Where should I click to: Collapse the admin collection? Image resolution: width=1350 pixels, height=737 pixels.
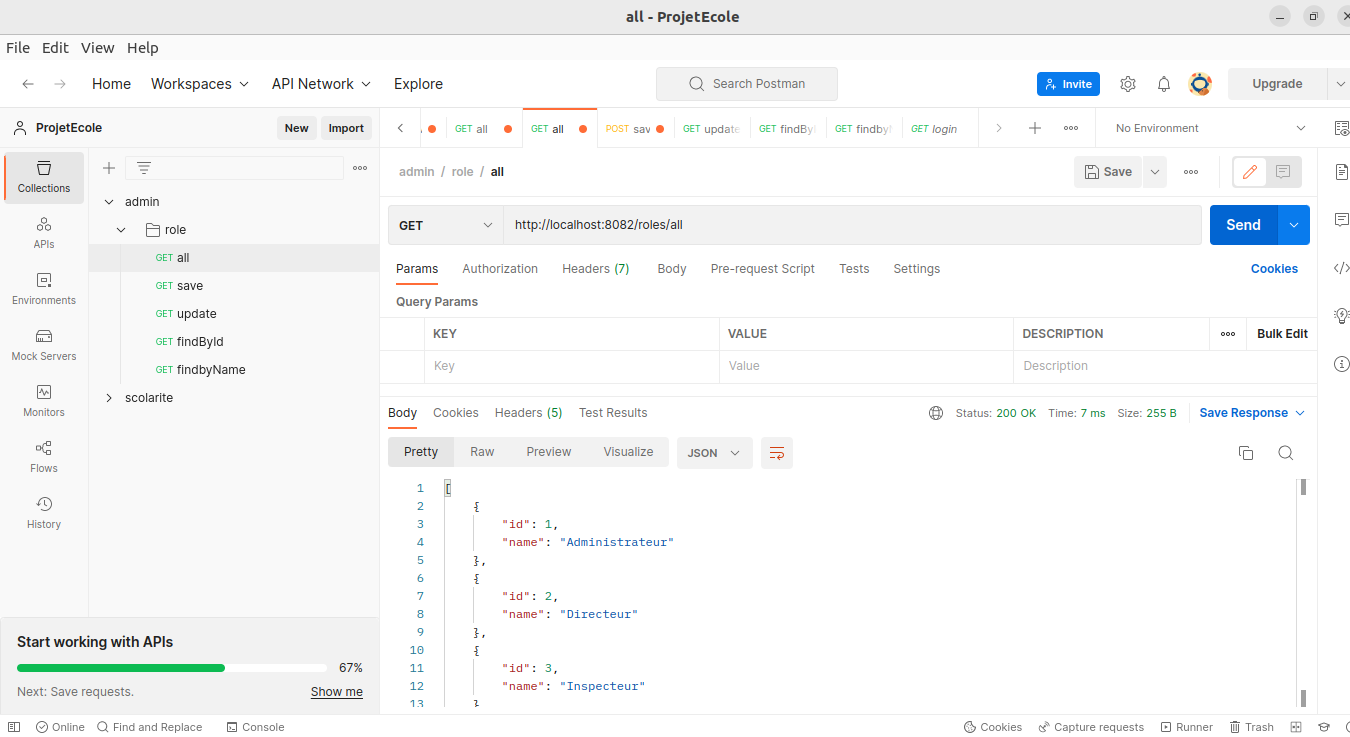109,202
